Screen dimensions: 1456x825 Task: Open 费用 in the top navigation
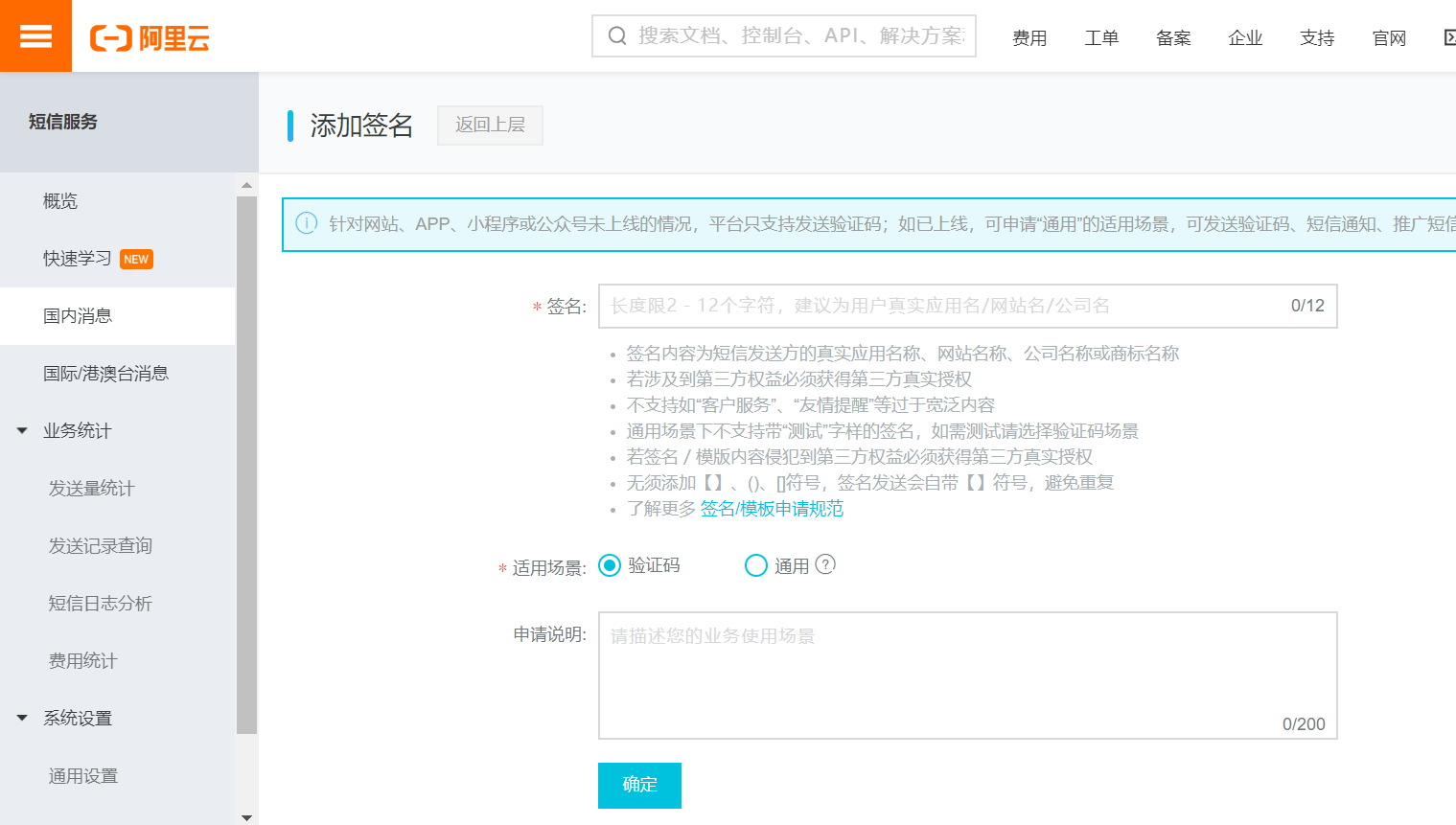point(1029,38)
